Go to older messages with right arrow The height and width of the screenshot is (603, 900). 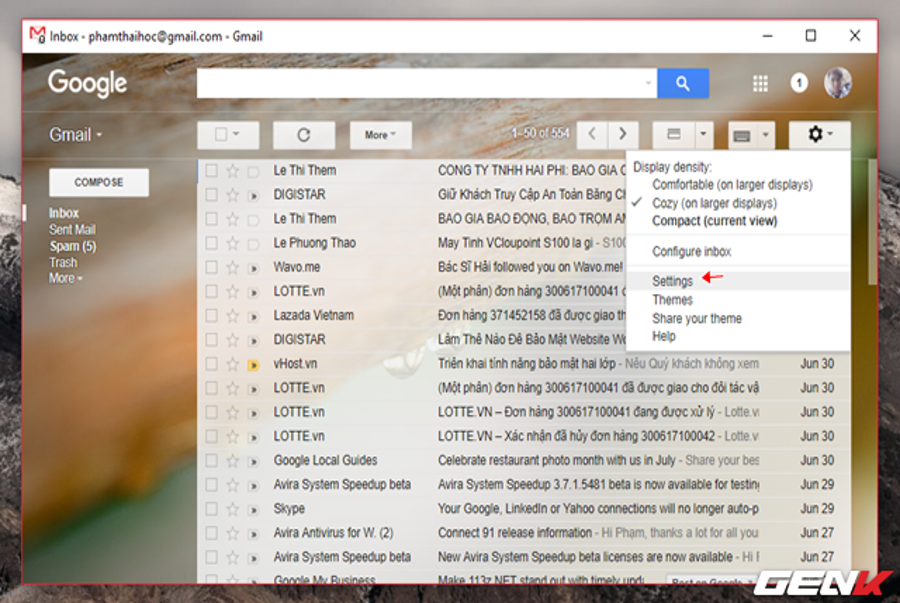click(623, 135)
